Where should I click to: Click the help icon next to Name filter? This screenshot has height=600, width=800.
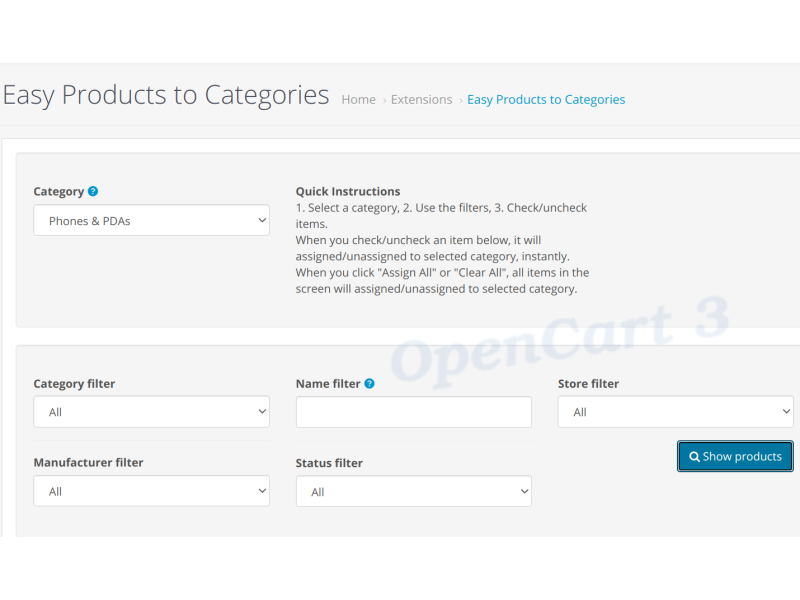[x=370, y=383]
